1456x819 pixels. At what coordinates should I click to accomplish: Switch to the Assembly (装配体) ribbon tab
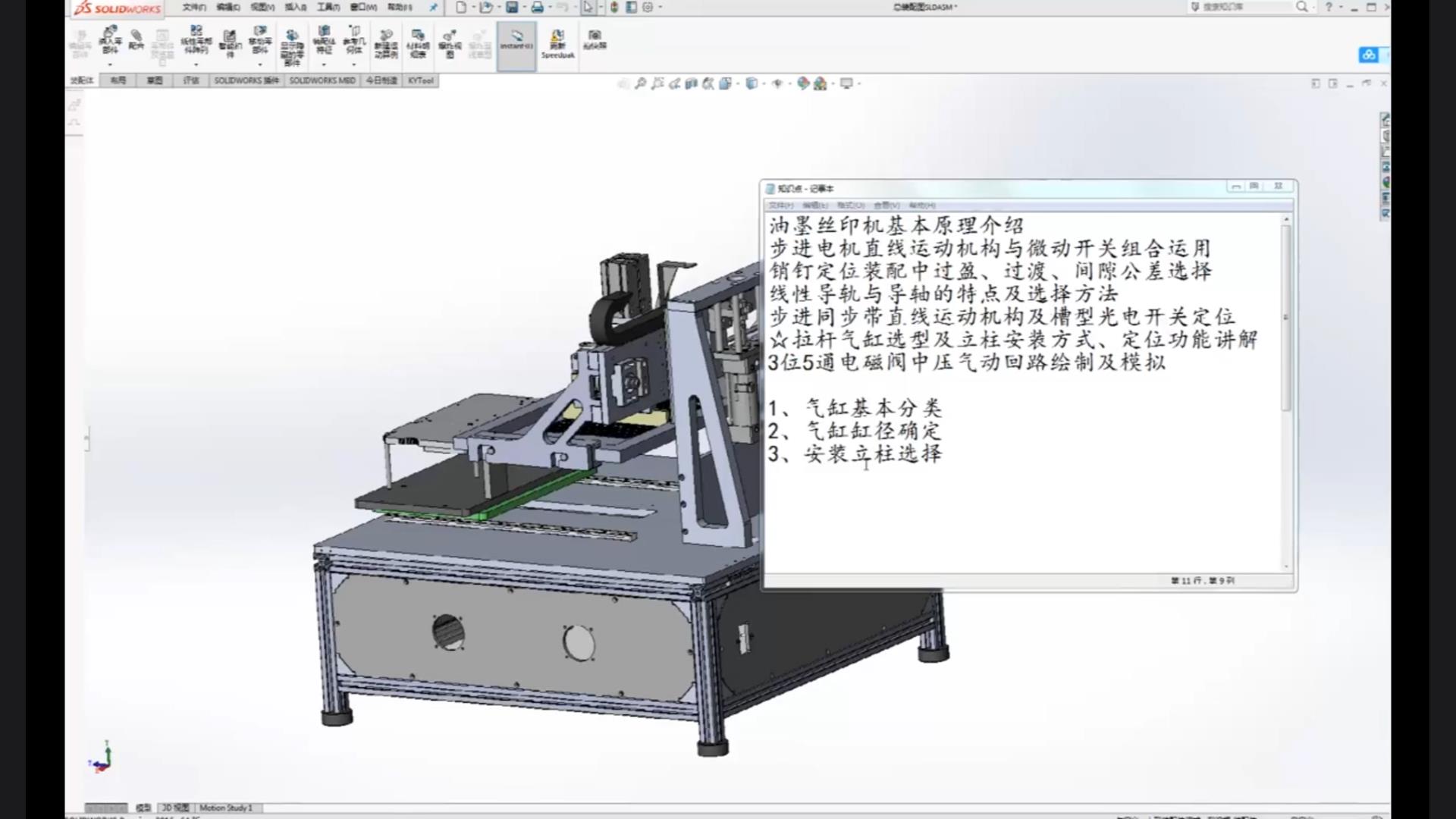pyautogui.click(x=82, y=80)
